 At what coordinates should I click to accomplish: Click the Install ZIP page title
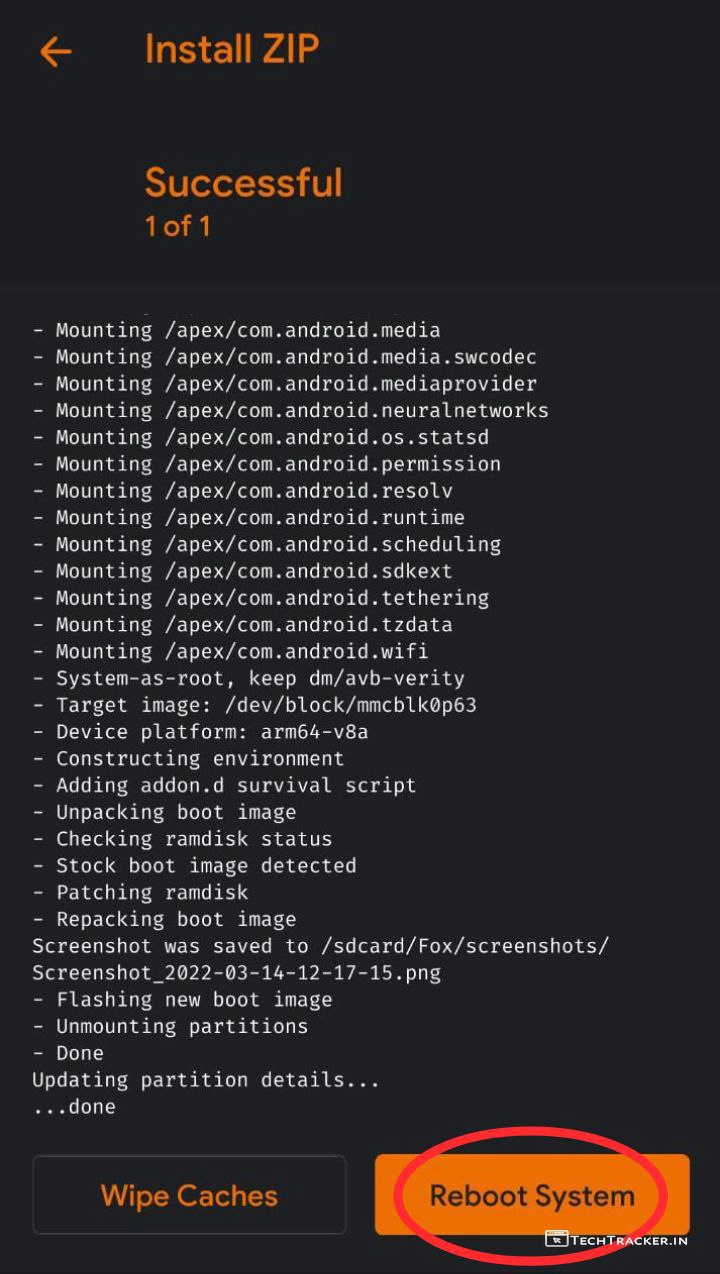click(232, 50)
